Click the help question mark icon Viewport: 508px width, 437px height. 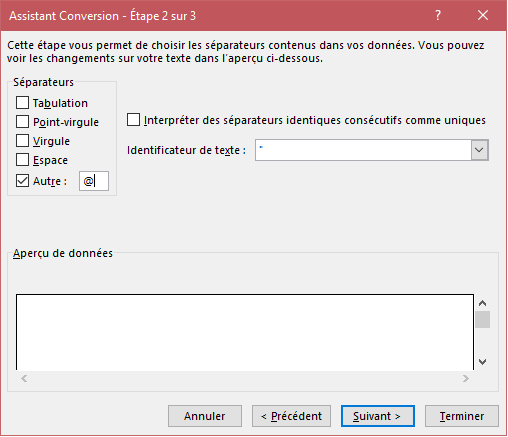pyautogui.click(x=438, y=15)
